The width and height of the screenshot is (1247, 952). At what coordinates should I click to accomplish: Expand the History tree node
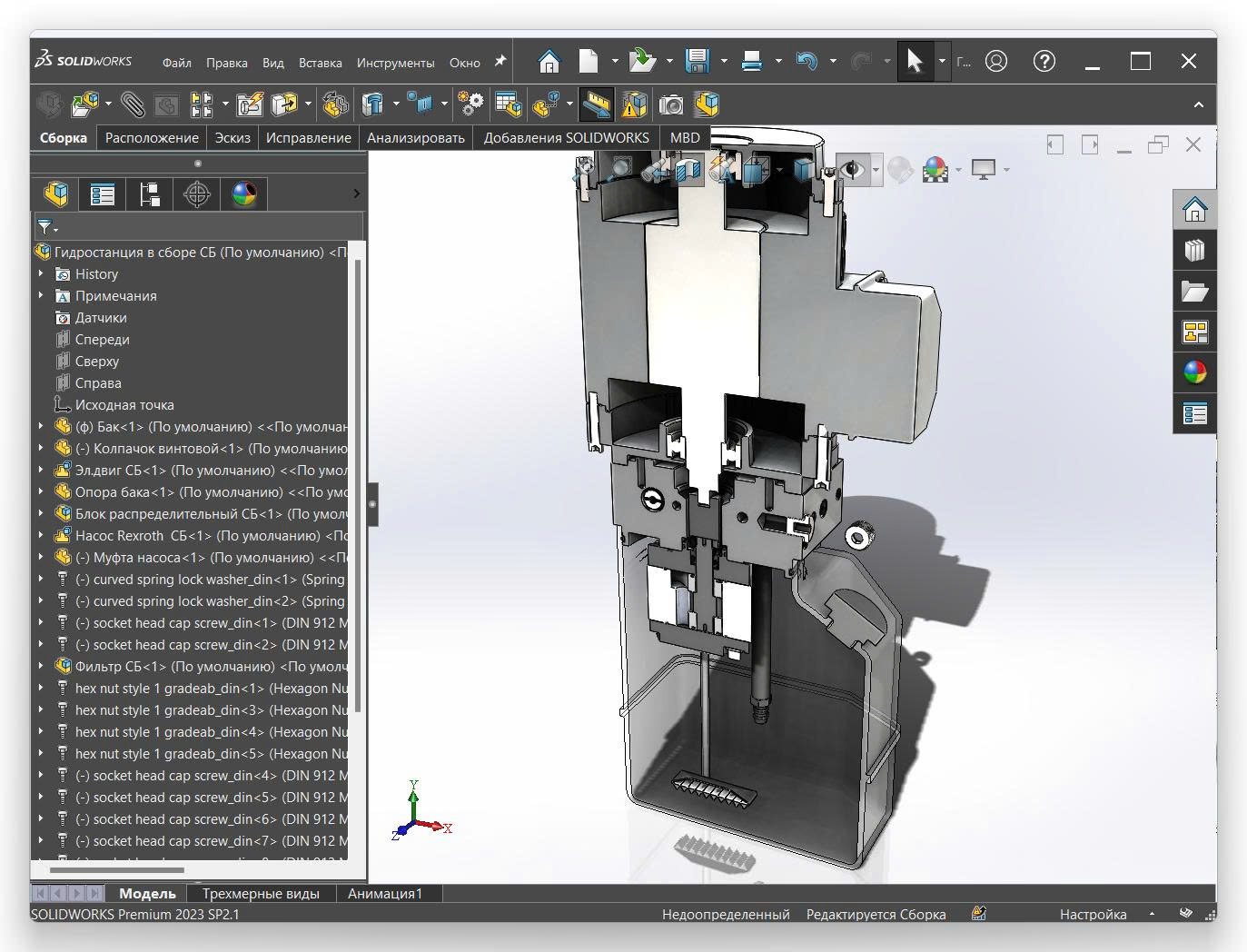(x=41, y=274)
